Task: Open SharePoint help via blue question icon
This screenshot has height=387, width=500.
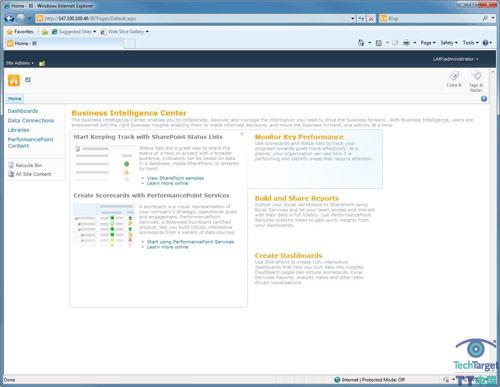Action: (x=484, y=99)
